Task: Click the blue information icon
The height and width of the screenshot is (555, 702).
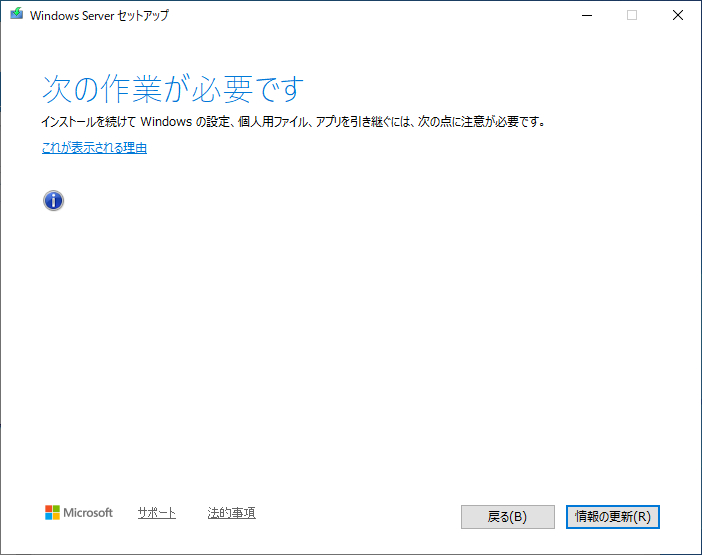Action: [54, 200]
